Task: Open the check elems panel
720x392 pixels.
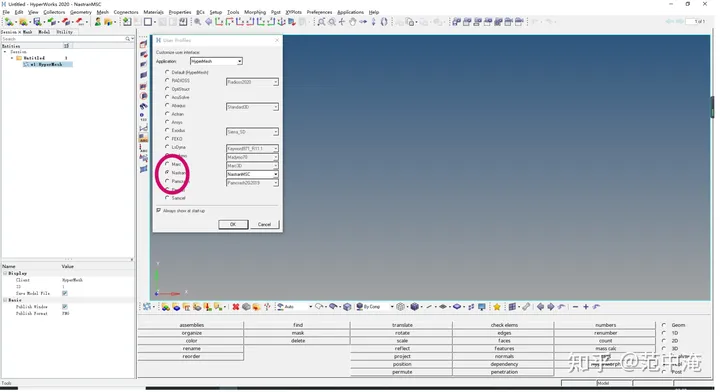Action: 504,325
